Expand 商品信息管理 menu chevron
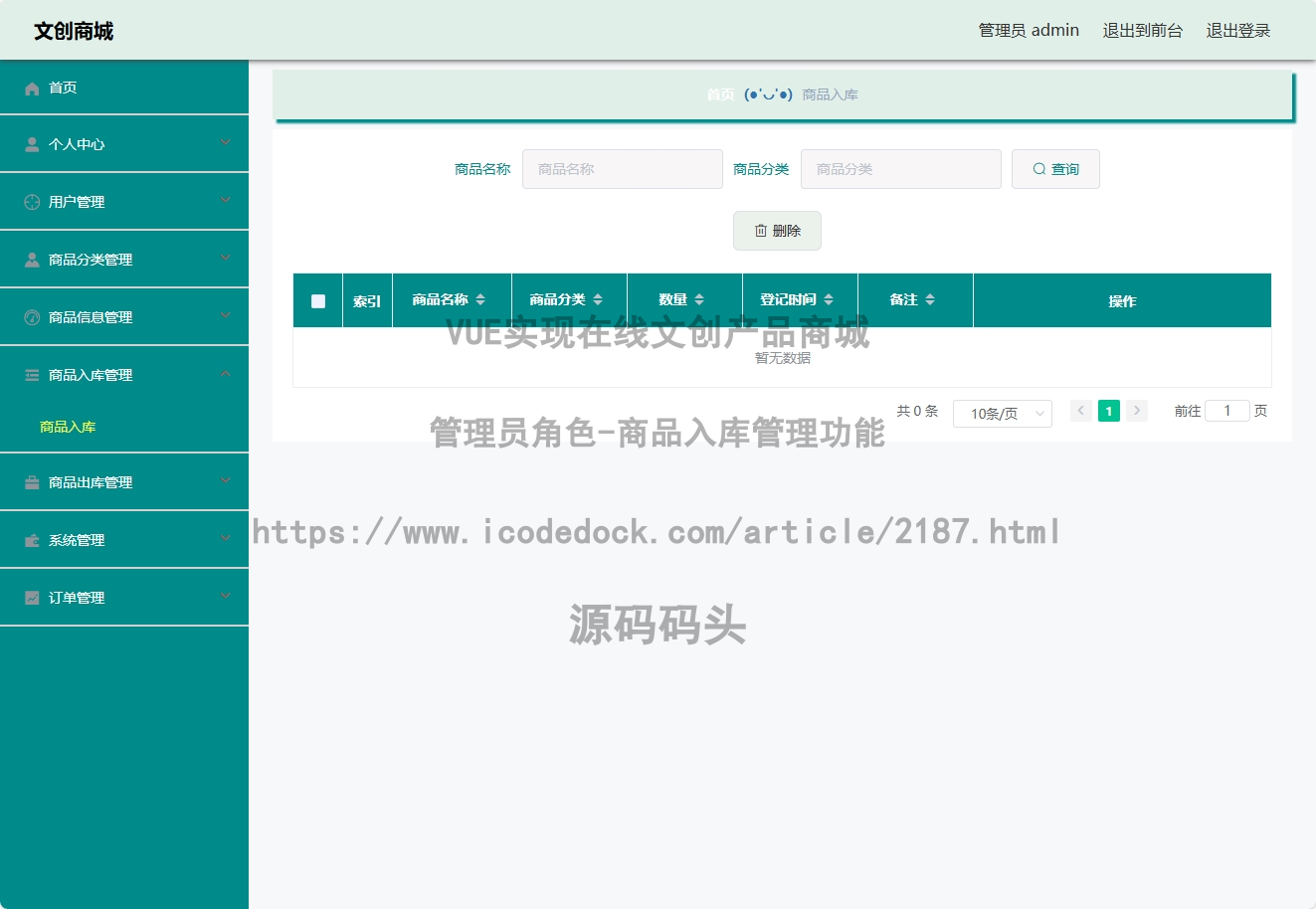 [226, 316]
